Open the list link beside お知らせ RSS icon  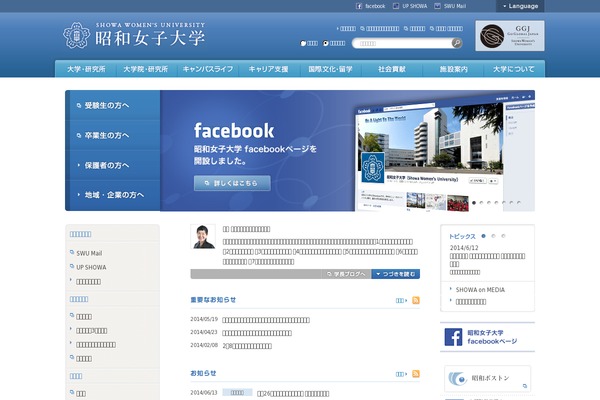(401, 374)
